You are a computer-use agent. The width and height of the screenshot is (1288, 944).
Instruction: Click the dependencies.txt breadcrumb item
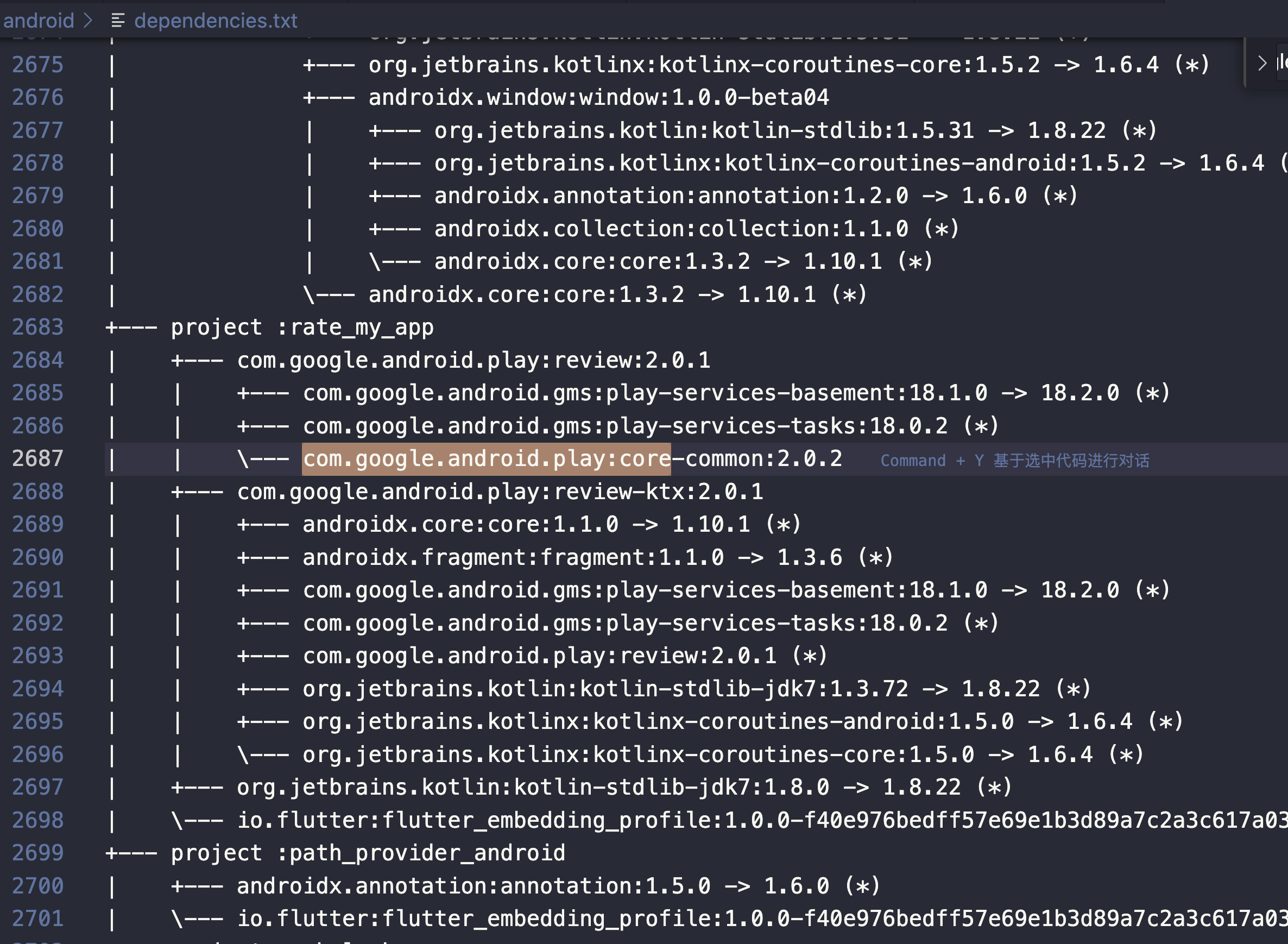(x=216, y=21)
